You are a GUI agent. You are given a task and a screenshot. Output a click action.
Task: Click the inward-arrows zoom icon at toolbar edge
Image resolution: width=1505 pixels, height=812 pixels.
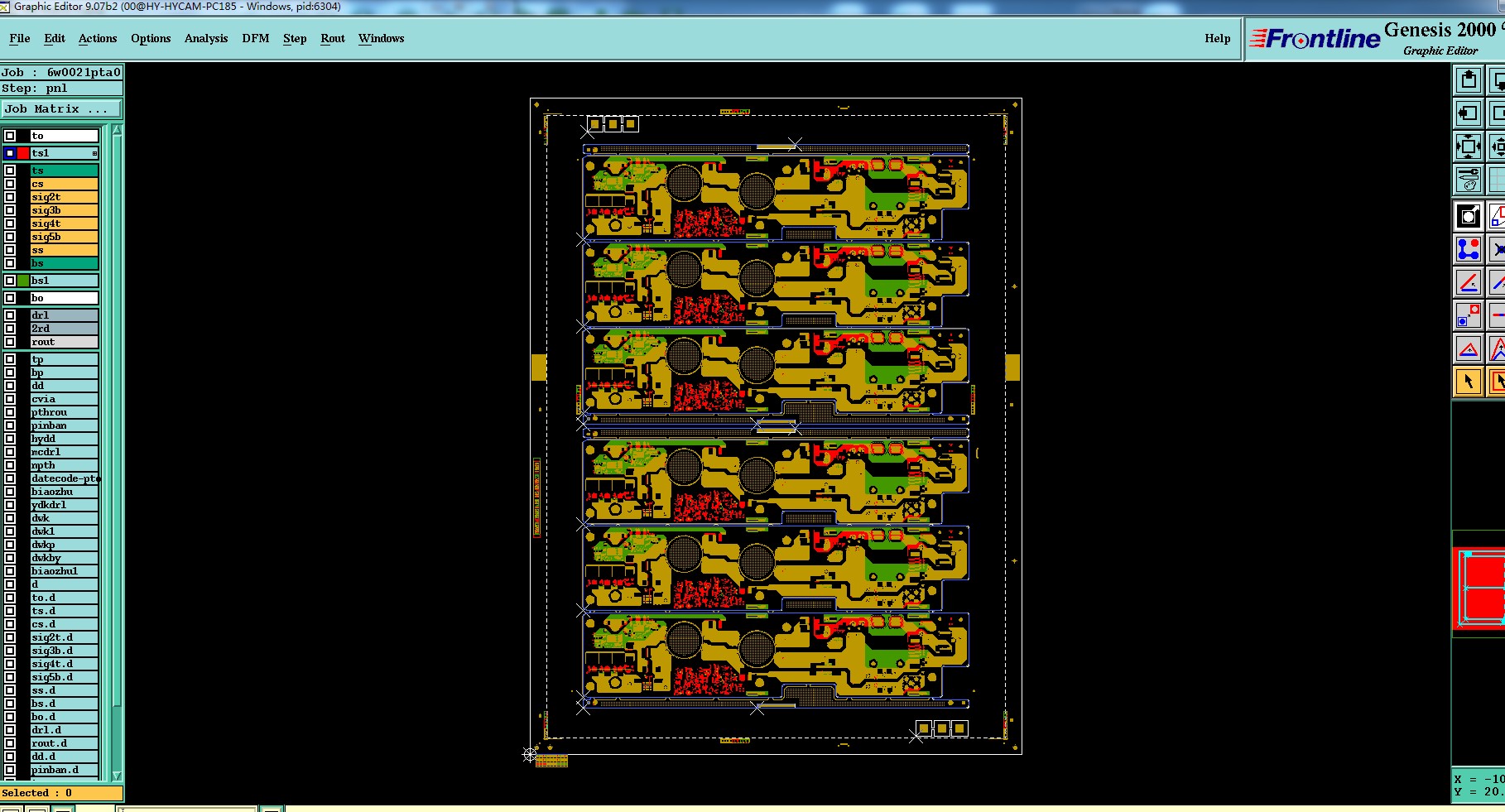tap(1496, 147)
